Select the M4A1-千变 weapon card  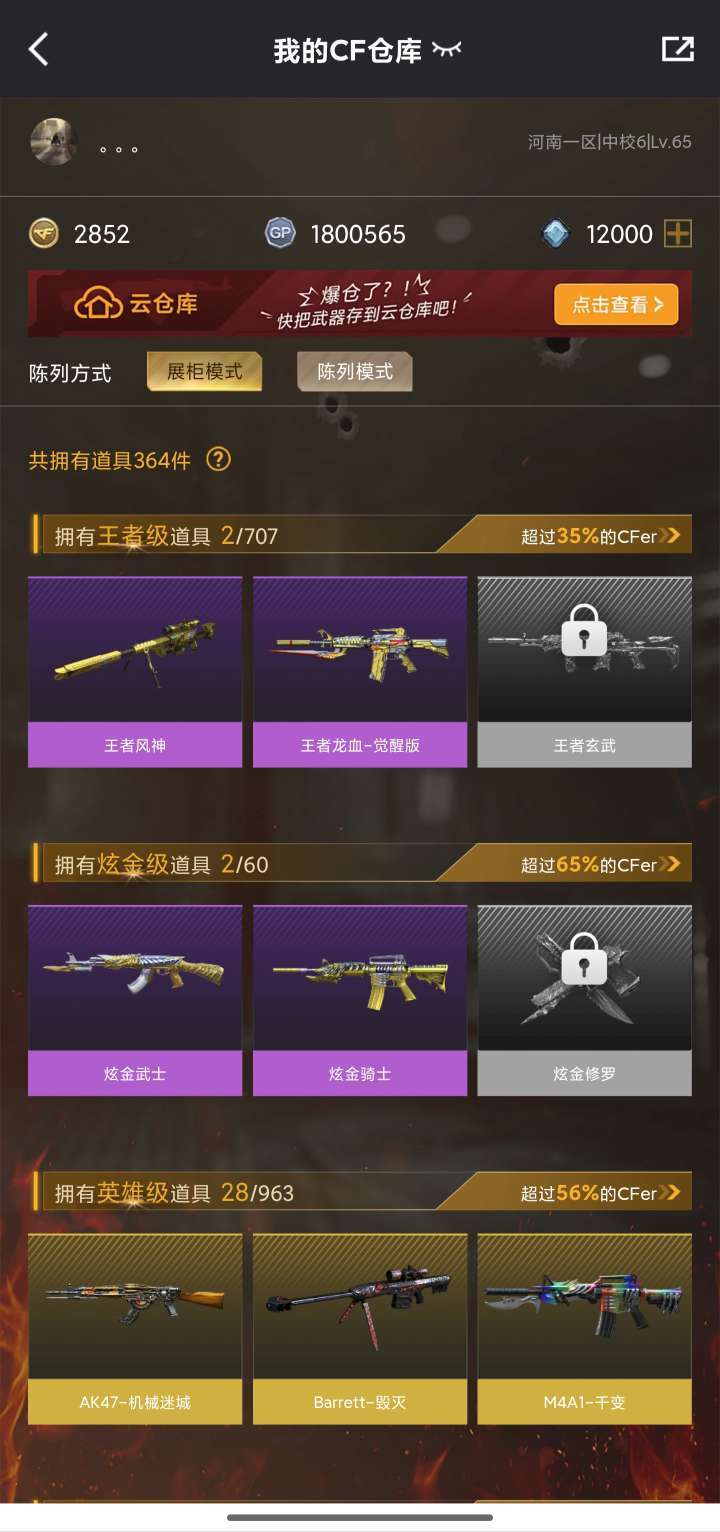pos(584,1329)
